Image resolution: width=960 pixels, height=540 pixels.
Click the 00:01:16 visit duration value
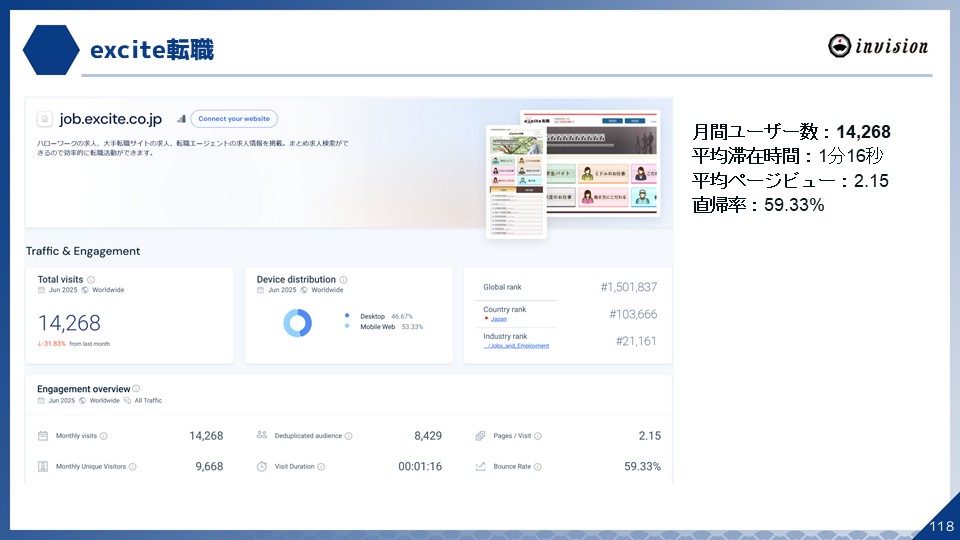(x=420, y=467)
